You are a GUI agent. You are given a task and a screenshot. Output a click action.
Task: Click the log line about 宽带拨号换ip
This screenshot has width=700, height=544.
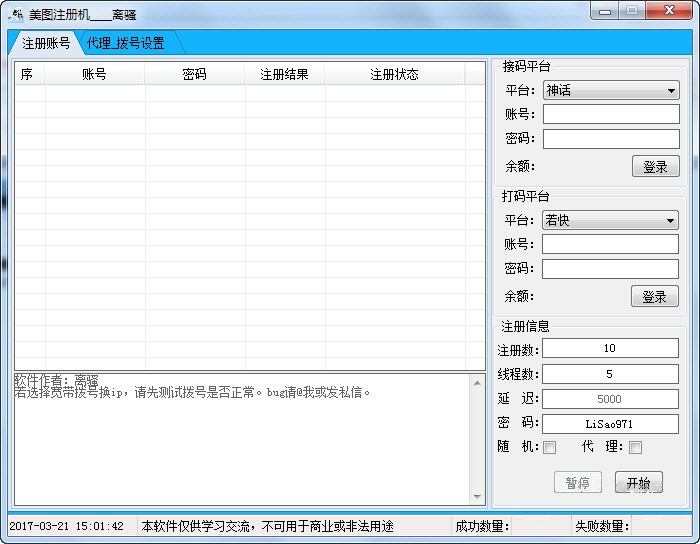(192, 392)
